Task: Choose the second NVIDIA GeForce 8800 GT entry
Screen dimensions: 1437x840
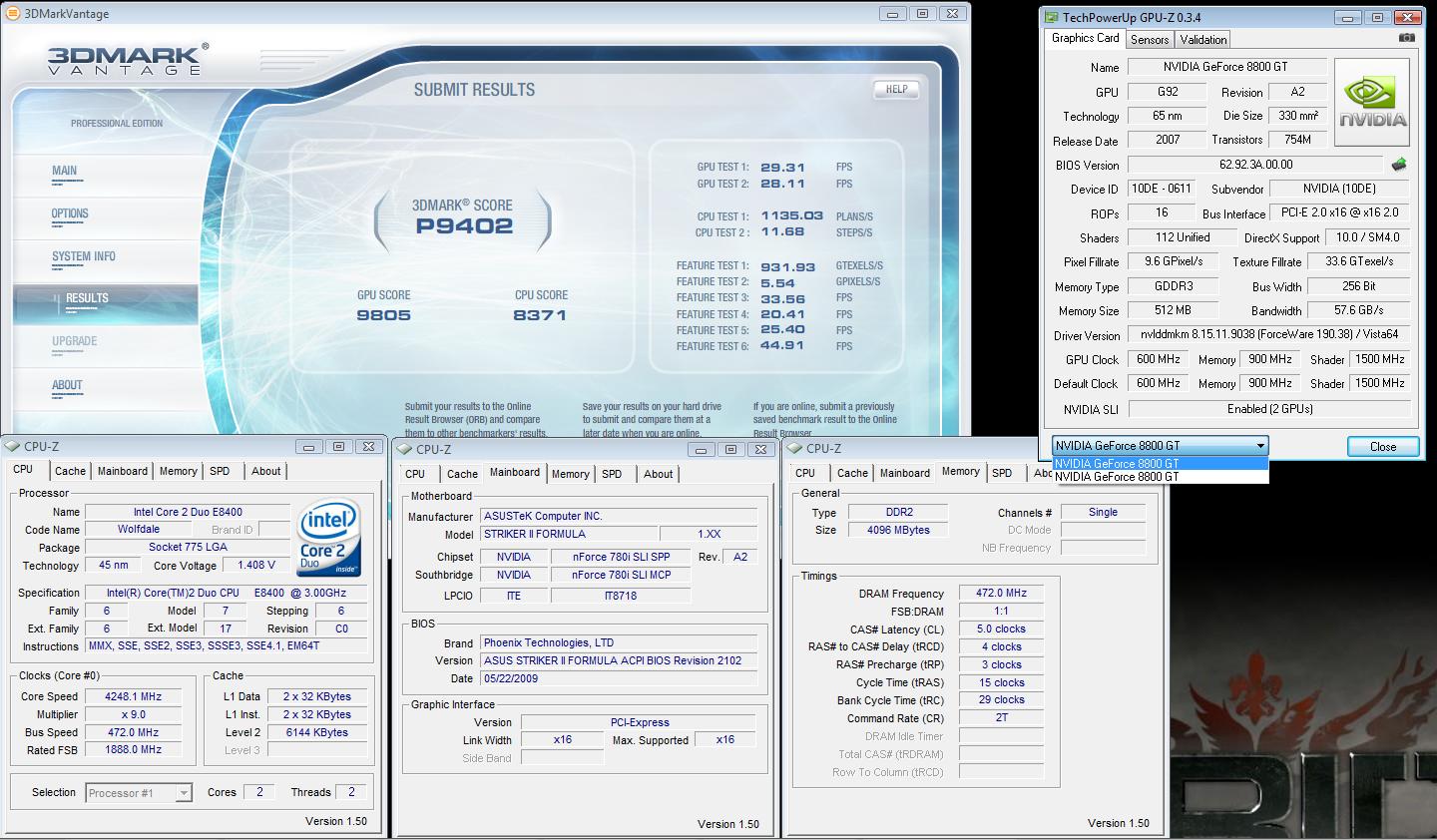Action: pyautogui.click(x=1161, y=477)
